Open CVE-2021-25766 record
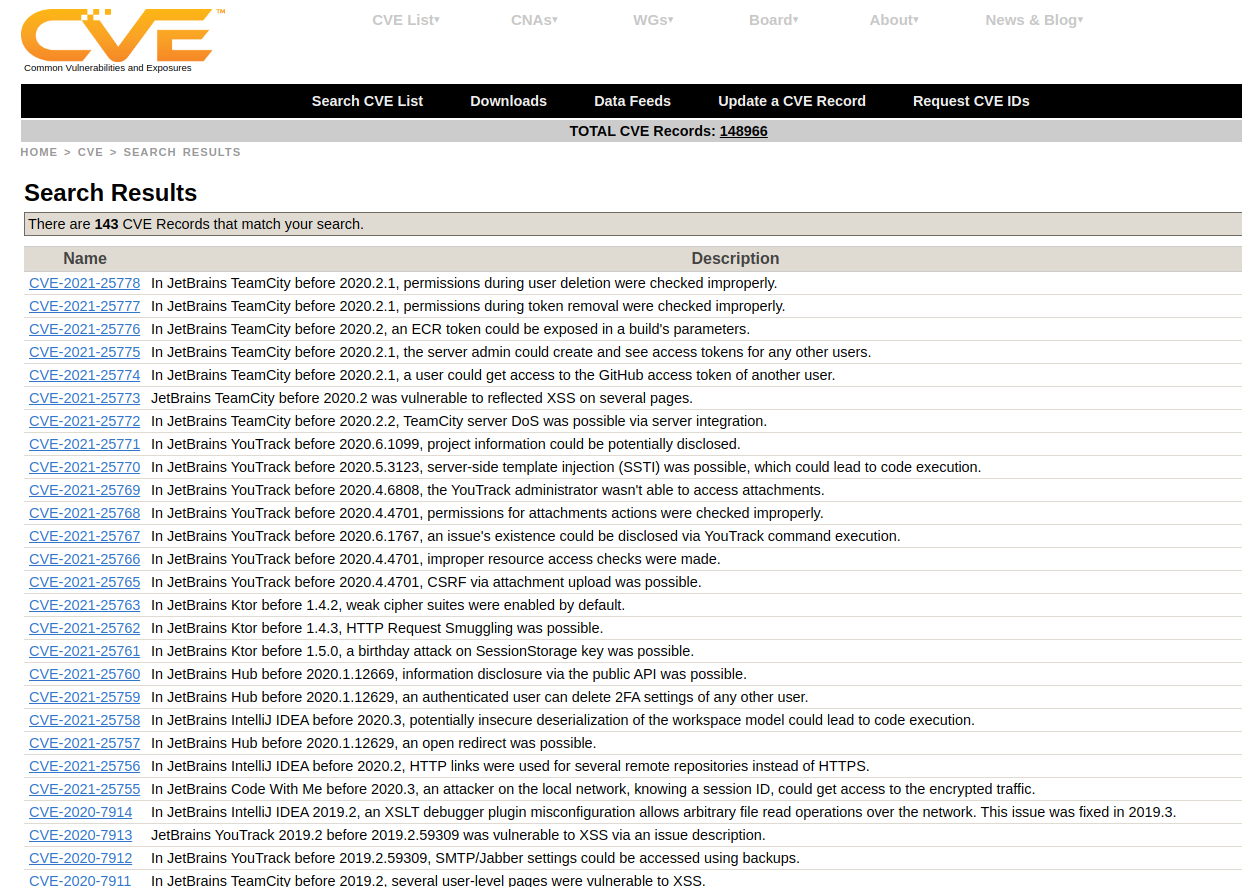The height and width of the screenshot is (887, 1242). coord(85,559)
